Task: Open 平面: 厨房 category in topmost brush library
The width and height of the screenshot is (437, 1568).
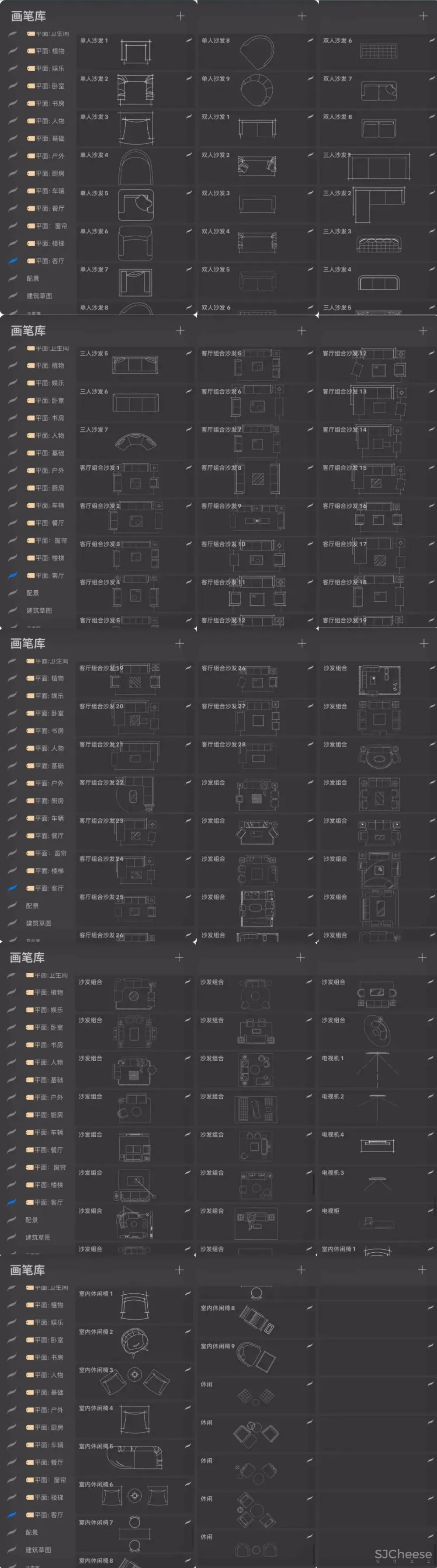Action: [x=49, y=174]
